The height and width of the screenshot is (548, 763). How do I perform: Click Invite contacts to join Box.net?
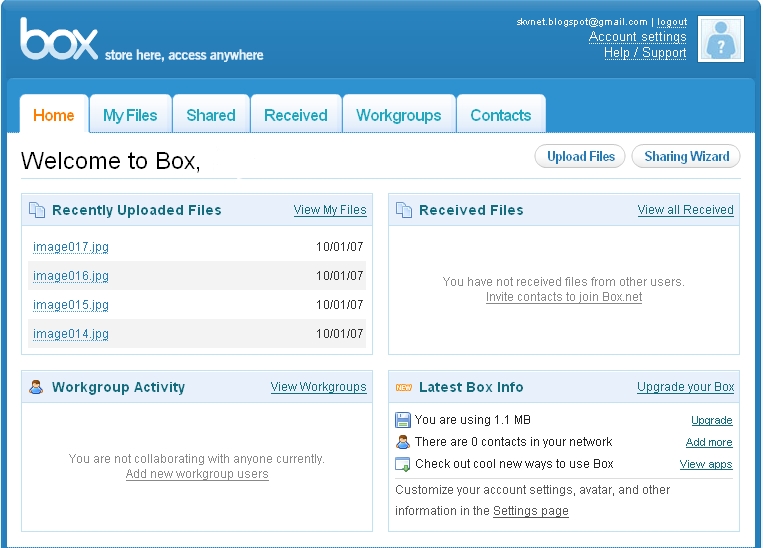point(564,297)
